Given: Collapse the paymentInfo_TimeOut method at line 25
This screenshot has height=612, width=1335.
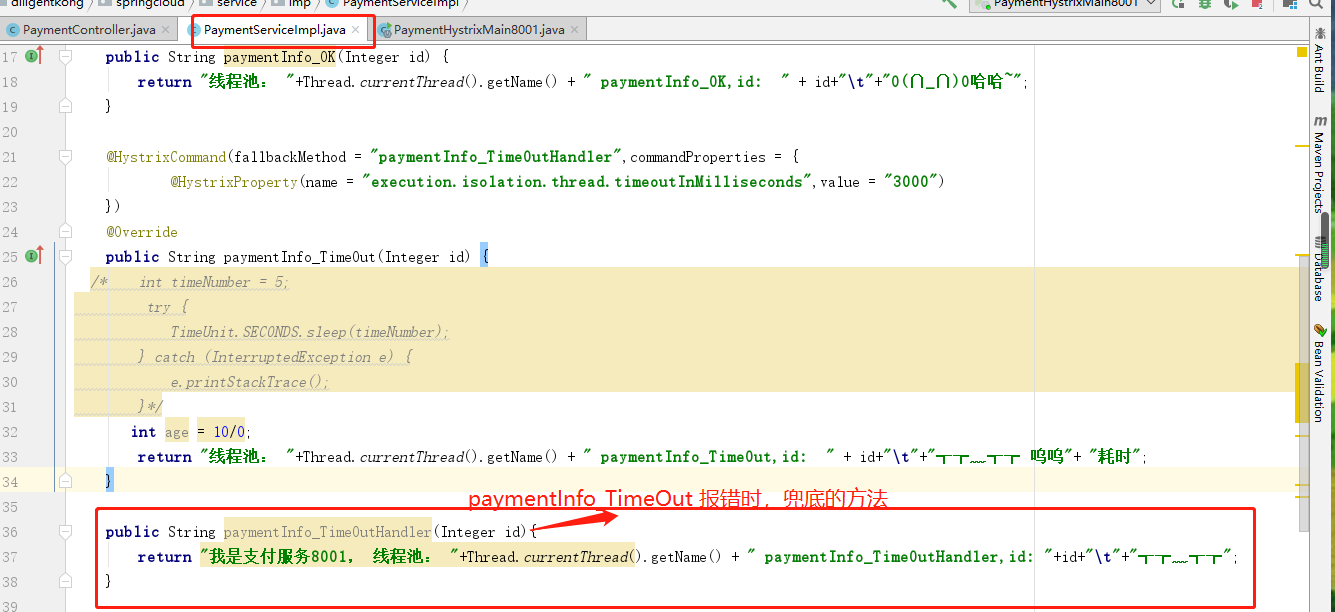Looking at the screenshot, I should pos(65,257).
